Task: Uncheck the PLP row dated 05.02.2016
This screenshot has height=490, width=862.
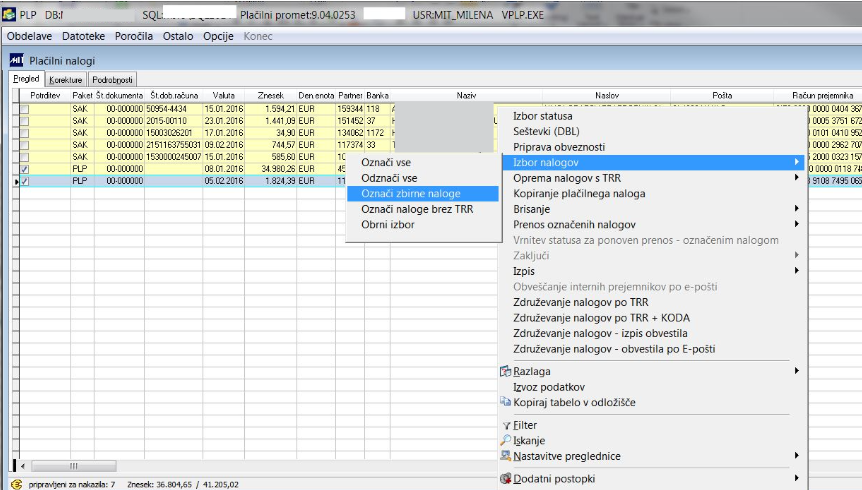Action: coord(24,181)
